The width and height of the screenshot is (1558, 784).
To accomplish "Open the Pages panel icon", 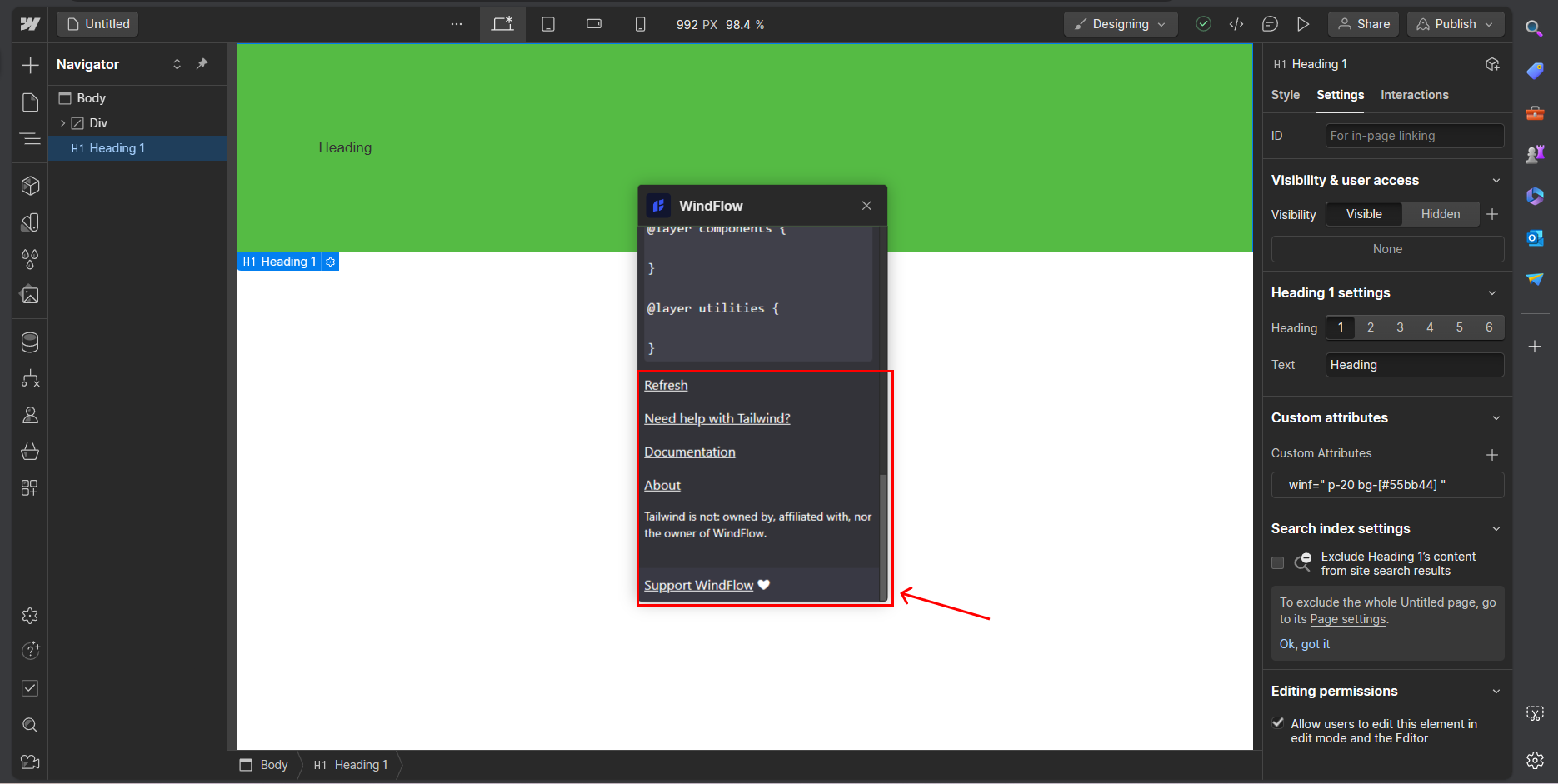I will point(30,102).
